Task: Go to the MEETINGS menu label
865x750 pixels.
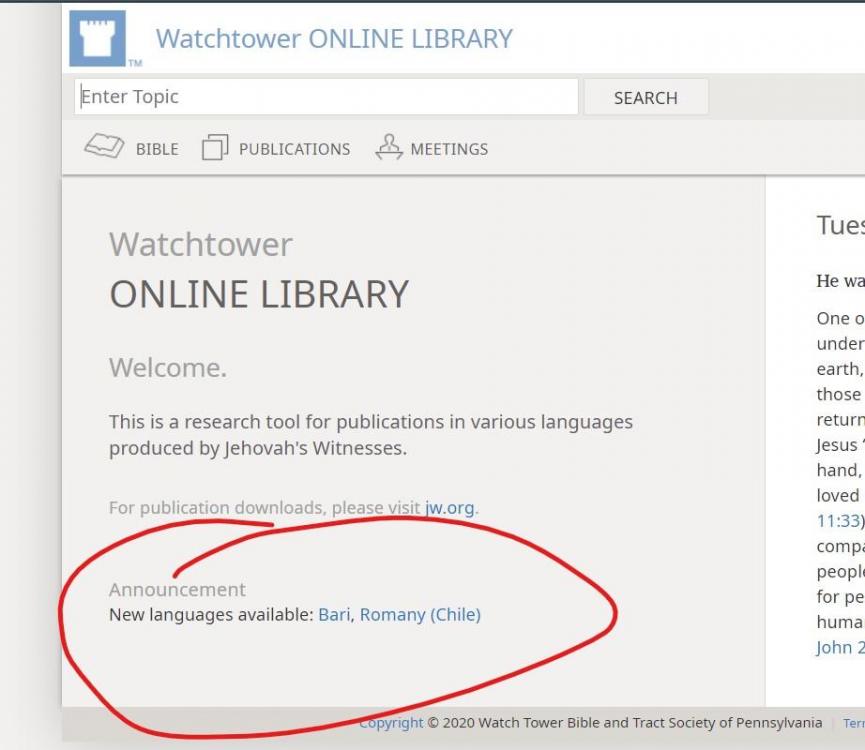Action: coord(449,149)
